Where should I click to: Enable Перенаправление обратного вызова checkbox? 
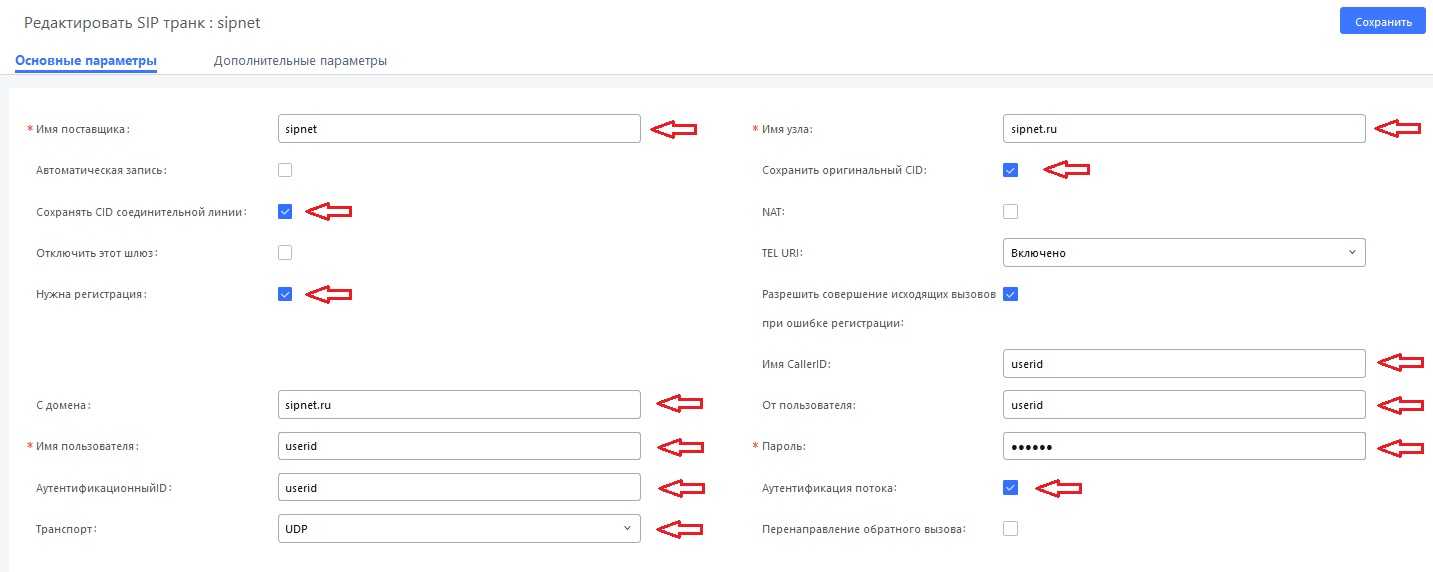[x=1010, y=529]
